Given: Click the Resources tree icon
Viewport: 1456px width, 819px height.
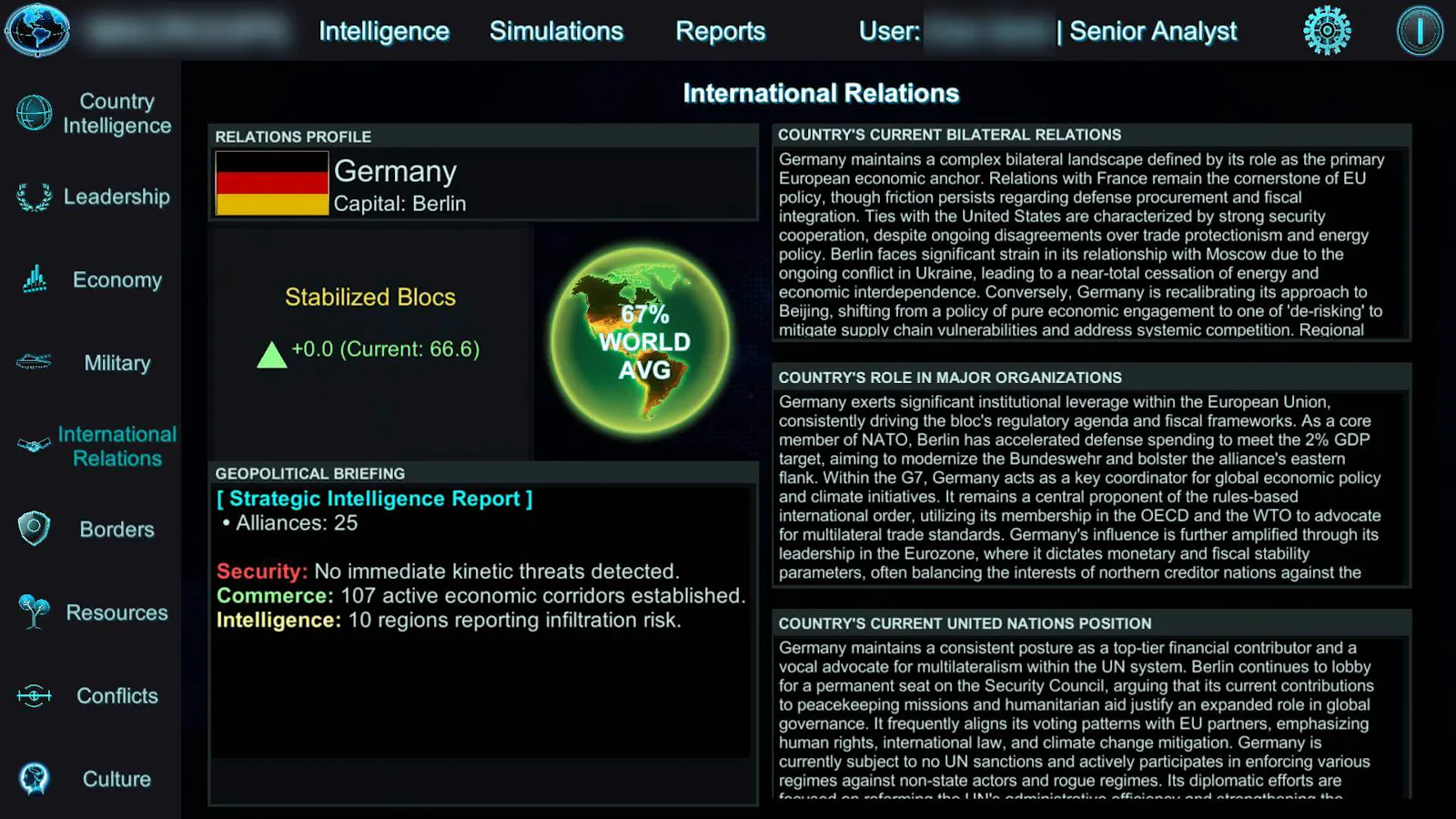Looking at the screenshot, I should click(35, 612).
